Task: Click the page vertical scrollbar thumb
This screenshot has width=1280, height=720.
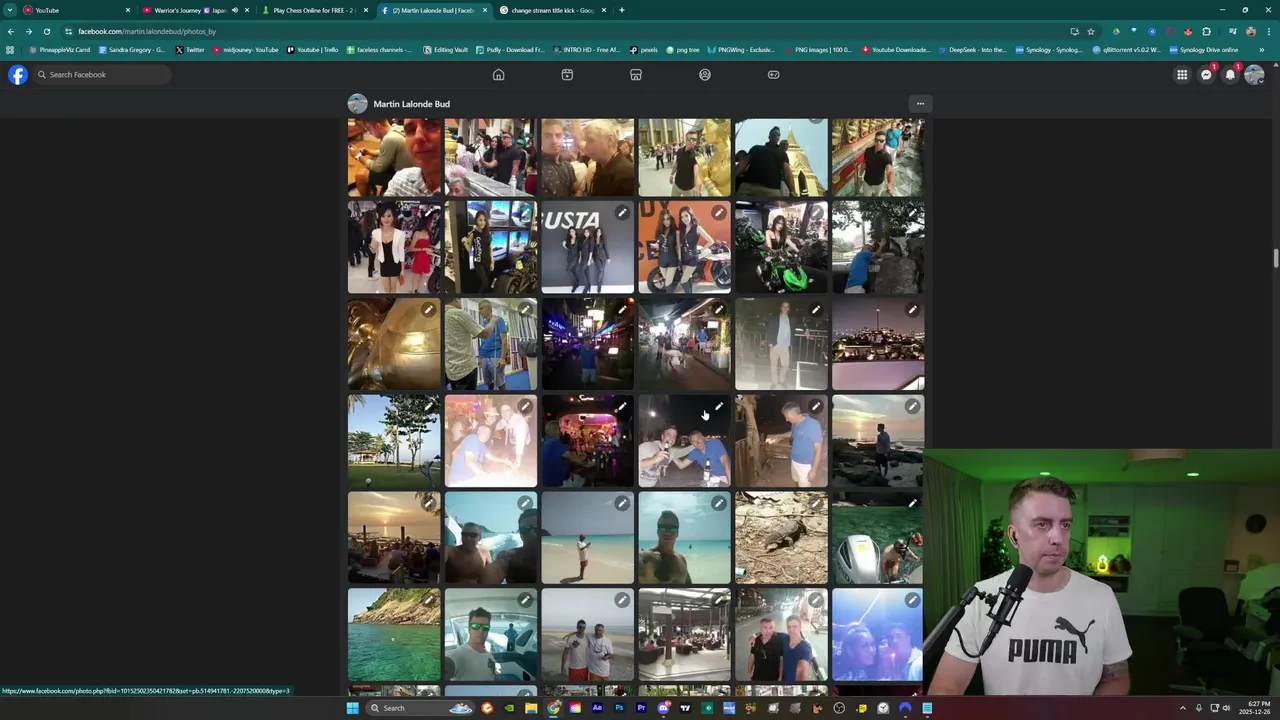Action: [1275, 258]
